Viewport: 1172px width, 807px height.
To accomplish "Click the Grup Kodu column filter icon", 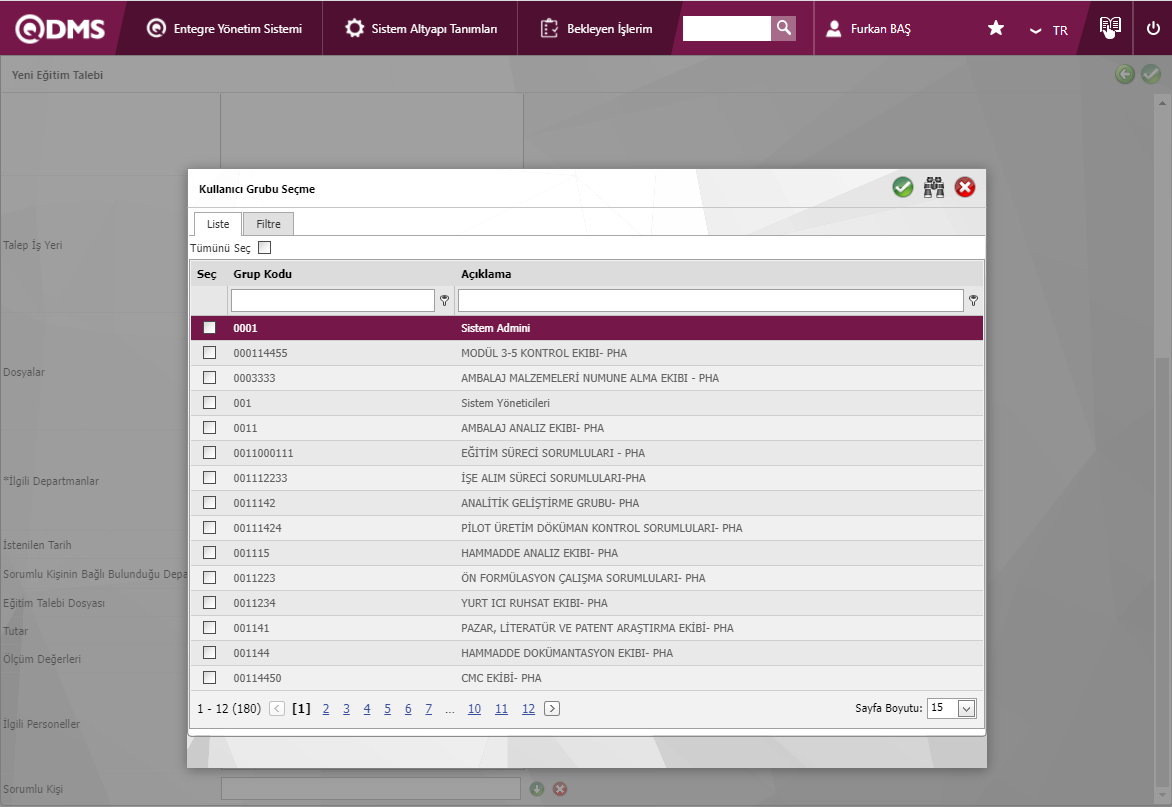I will 445,300.
